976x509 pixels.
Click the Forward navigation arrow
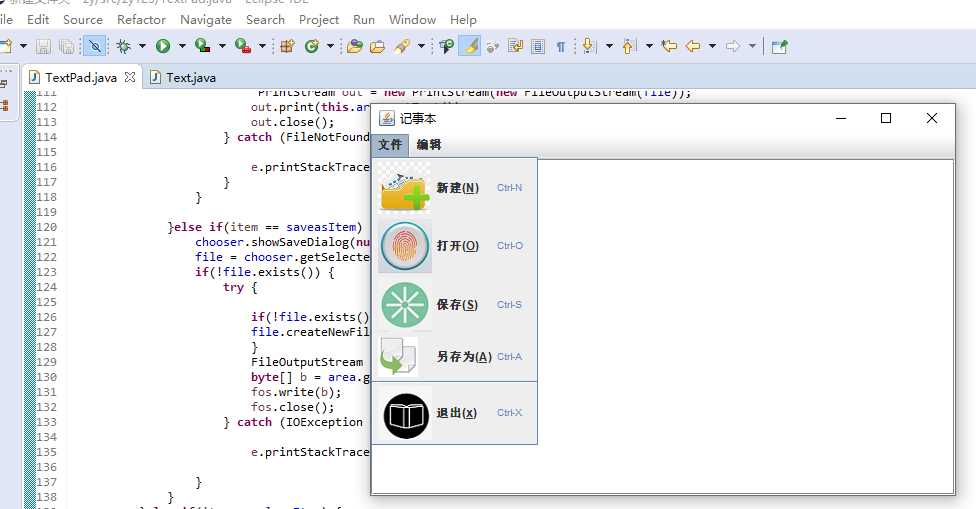coord(733,46)
